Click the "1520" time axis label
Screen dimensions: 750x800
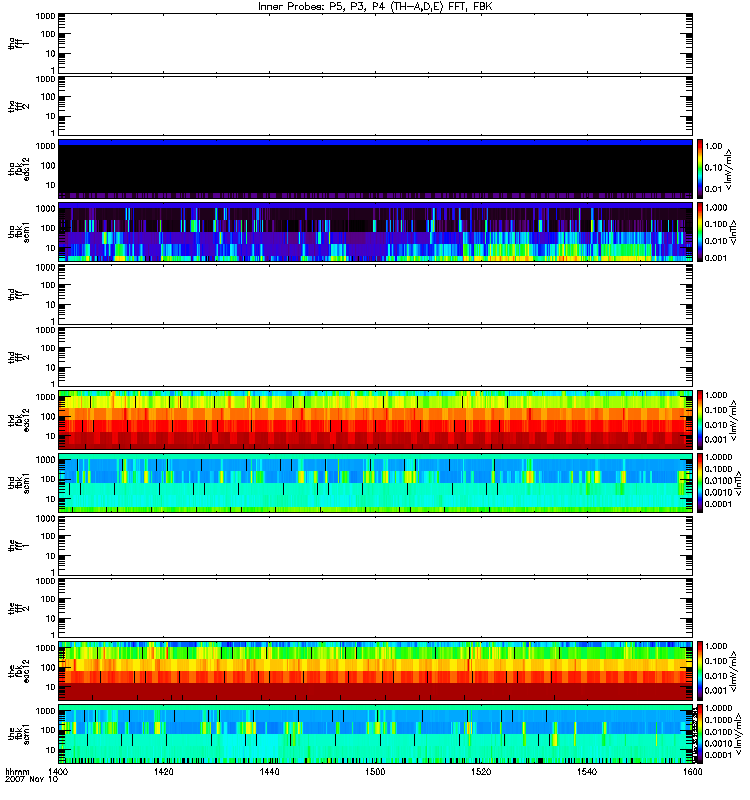[x=481, y=771]
